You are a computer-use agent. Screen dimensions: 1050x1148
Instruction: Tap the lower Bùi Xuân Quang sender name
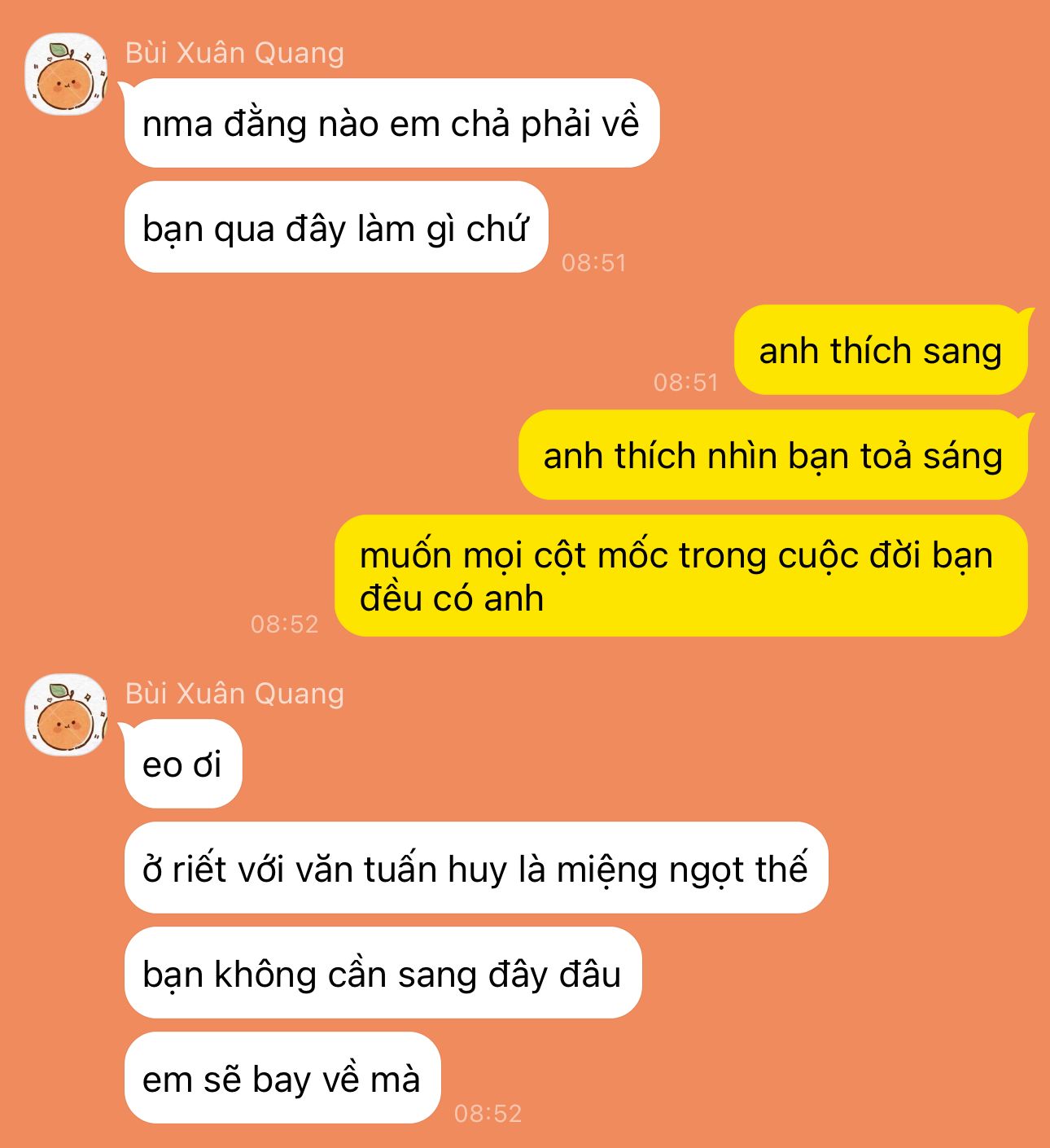(234, 694)
